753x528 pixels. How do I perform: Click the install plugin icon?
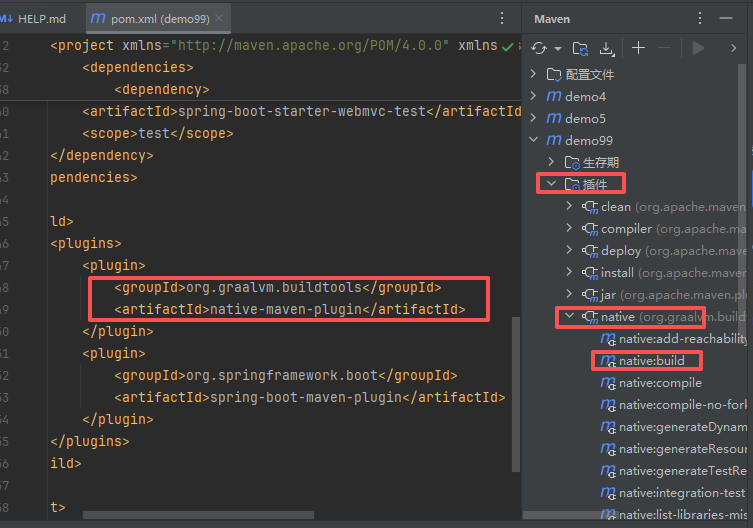point(590,273)
